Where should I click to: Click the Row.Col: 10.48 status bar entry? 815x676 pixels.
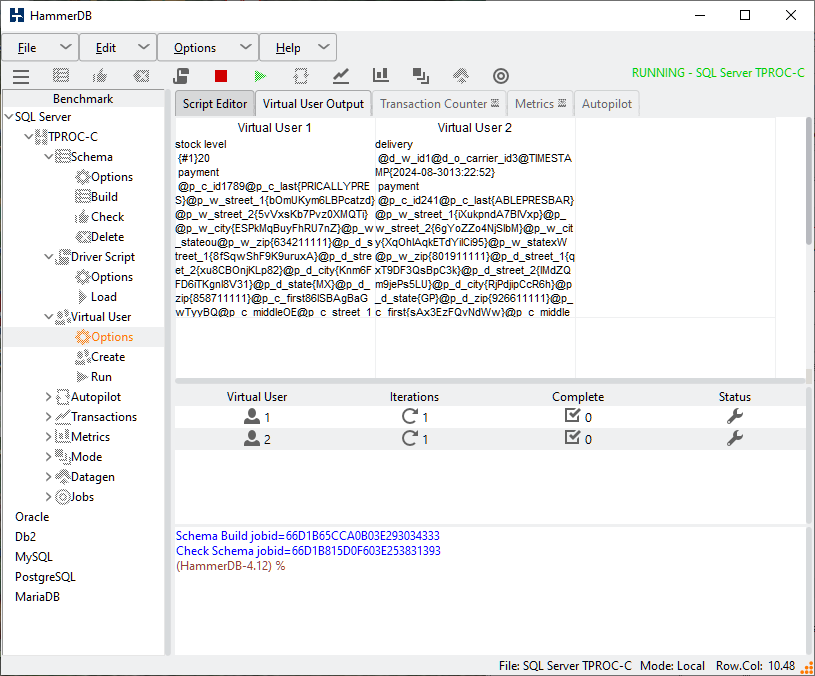(755, 666)
